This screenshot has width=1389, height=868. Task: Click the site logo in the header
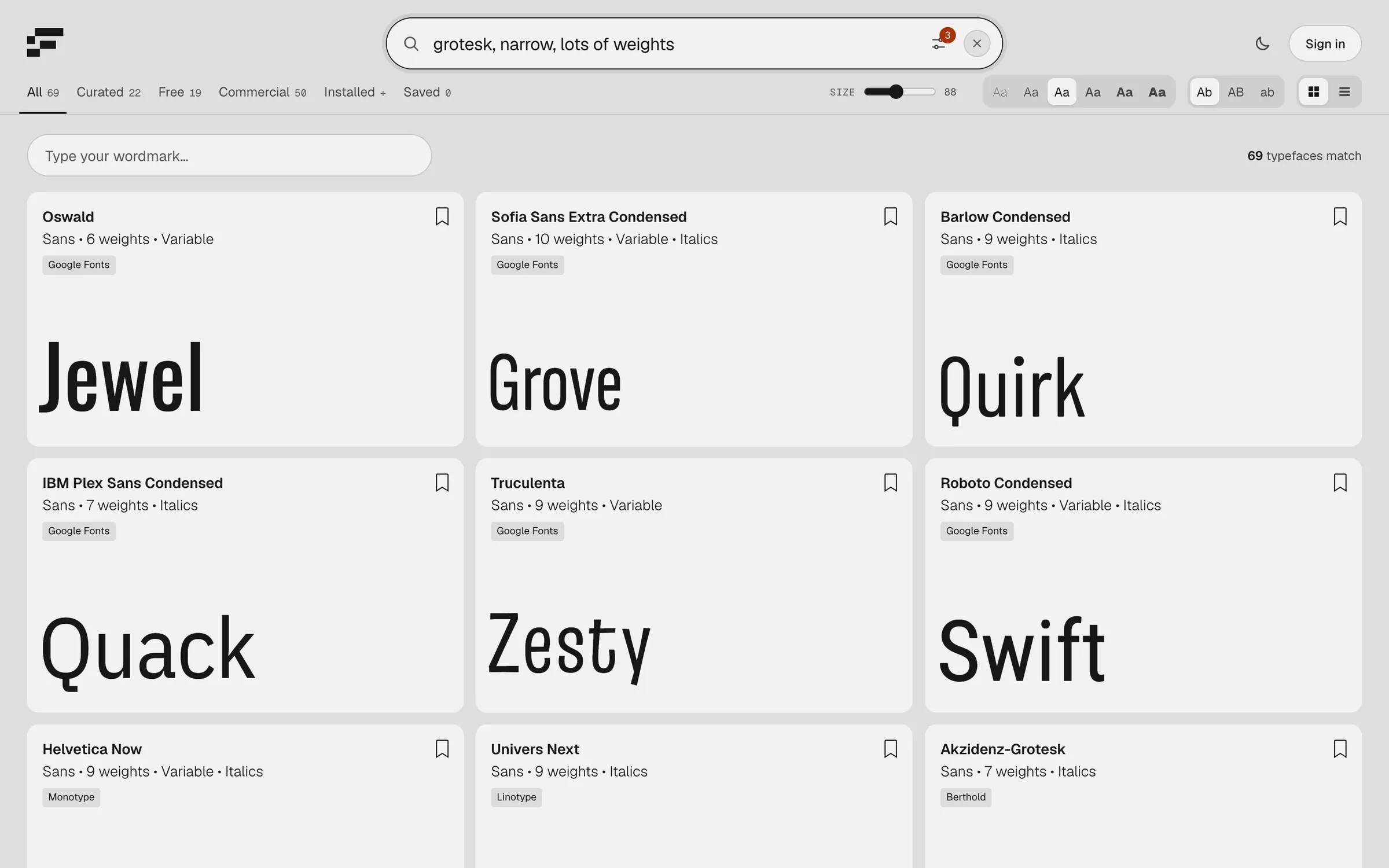tap(45, 42)
